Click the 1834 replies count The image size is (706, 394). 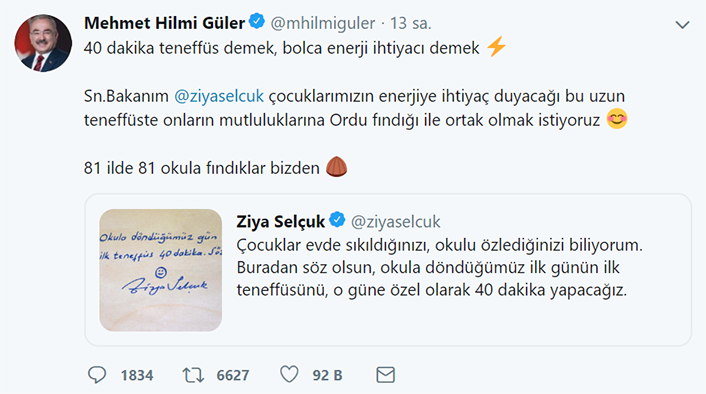[x=137, y=375]
